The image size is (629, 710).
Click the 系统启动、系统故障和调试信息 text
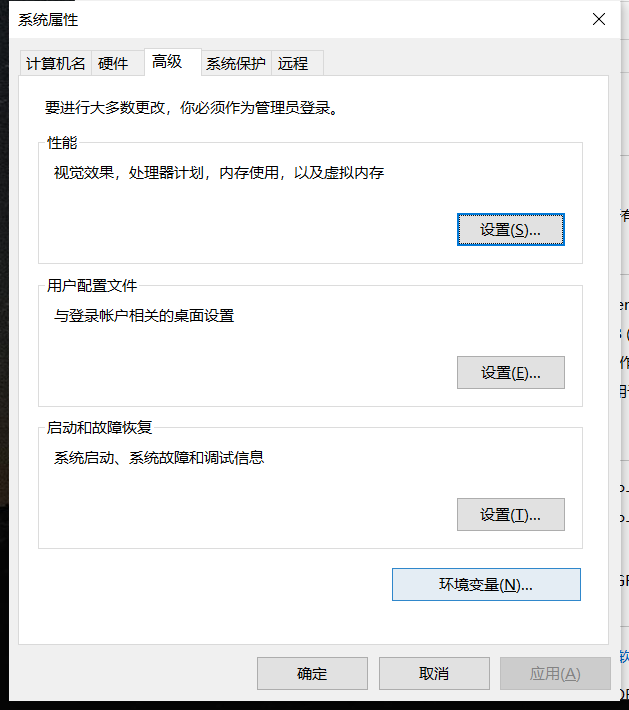coord(158,457)
